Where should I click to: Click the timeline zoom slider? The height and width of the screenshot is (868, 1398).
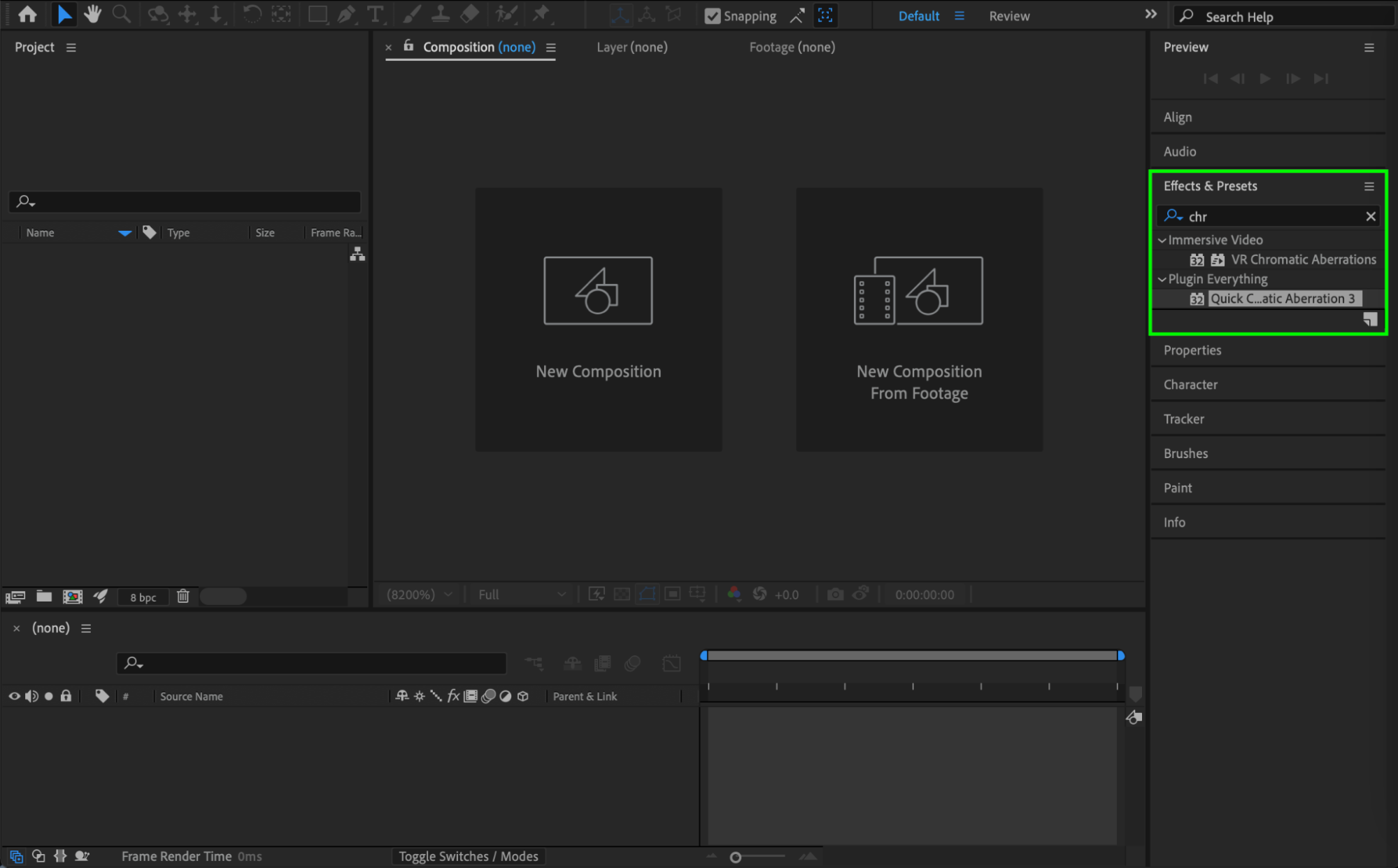click(x=736, y=857)
